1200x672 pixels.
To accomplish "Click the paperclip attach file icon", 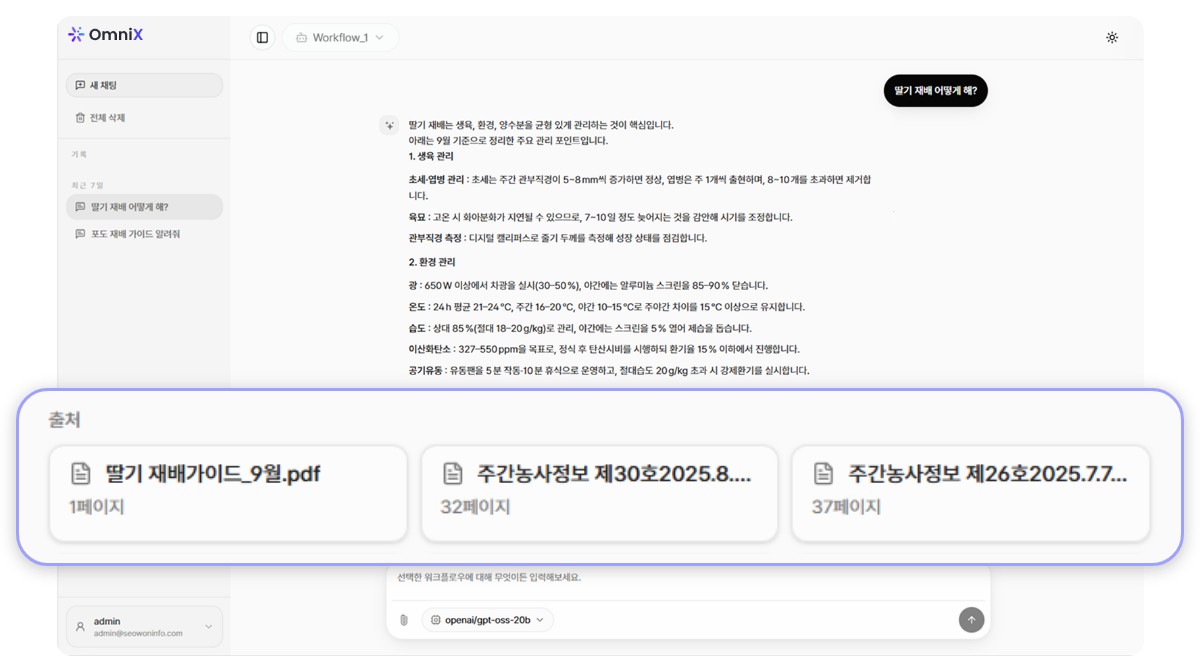I will tap(404, 620).
